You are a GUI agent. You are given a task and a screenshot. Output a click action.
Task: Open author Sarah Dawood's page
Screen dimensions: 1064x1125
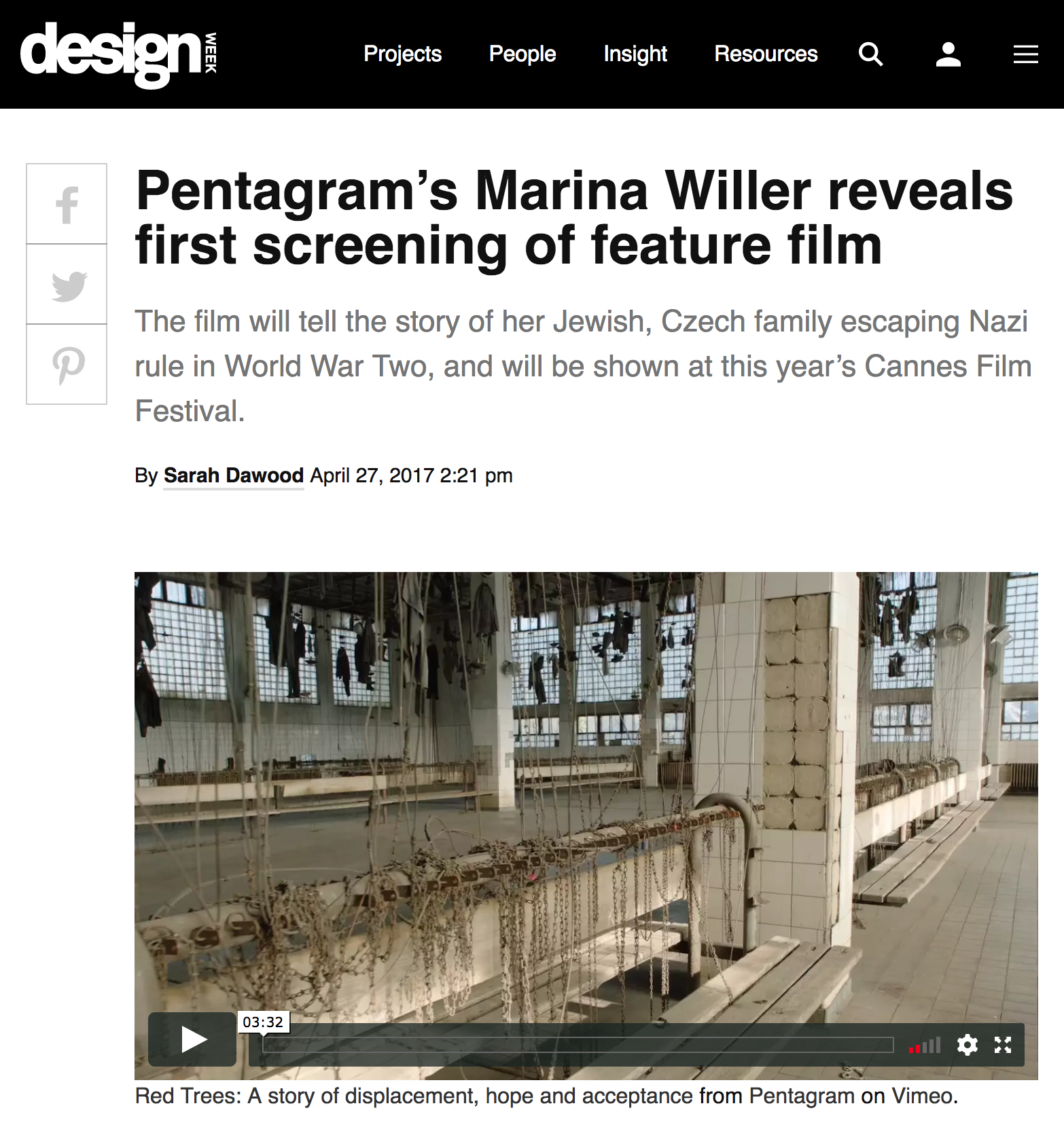[x=233, y=476]
